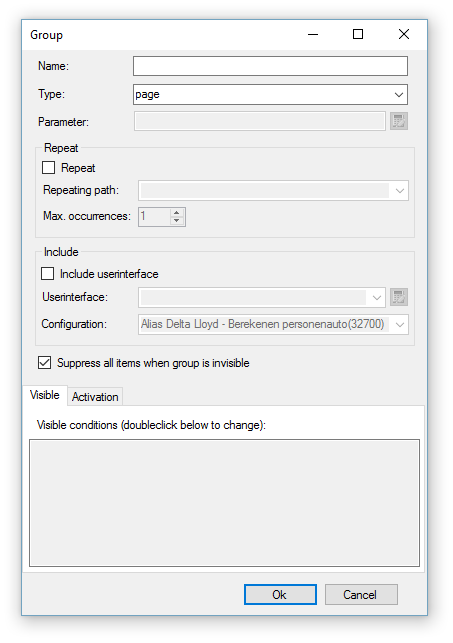Click inside the Visible conditions box
The image size is (453, 643).
pos(224,503)
